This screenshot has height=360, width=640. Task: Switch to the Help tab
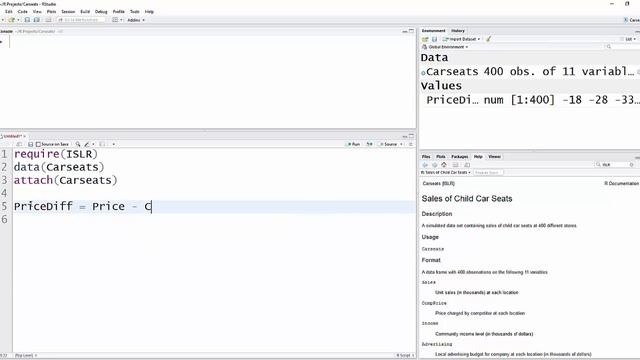click(478, 157)
